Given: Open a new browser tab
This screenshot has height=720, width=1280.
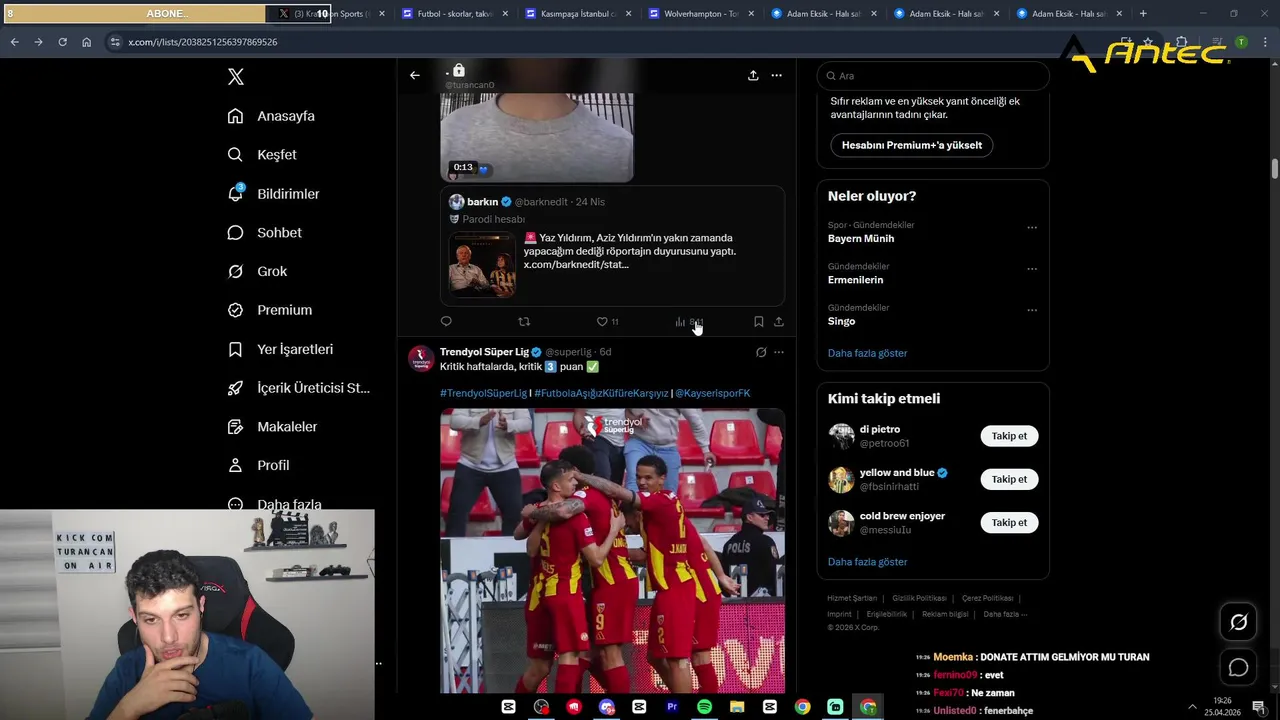Looking at the screenshot, I should [1143, 14].
